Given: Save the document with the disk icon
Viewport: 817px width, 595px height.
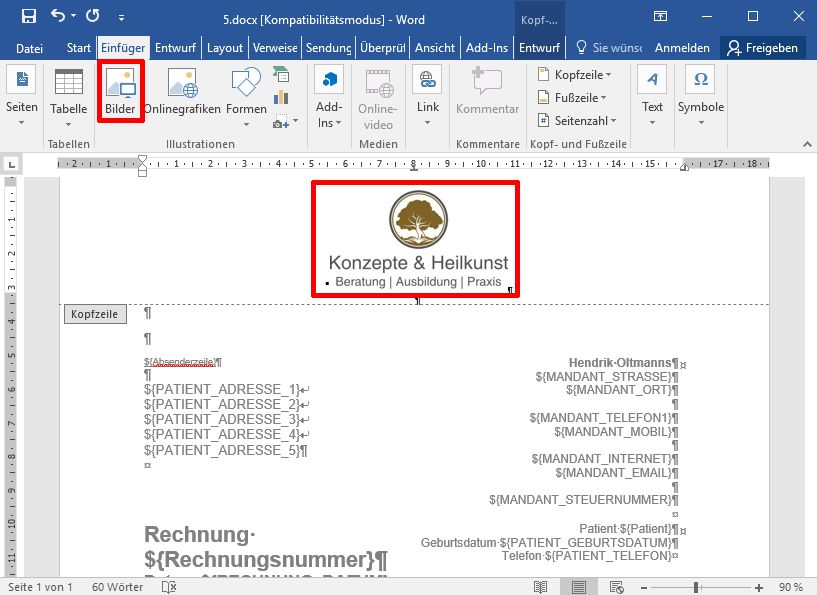Looking at the screenshot, I should [28, 17].
